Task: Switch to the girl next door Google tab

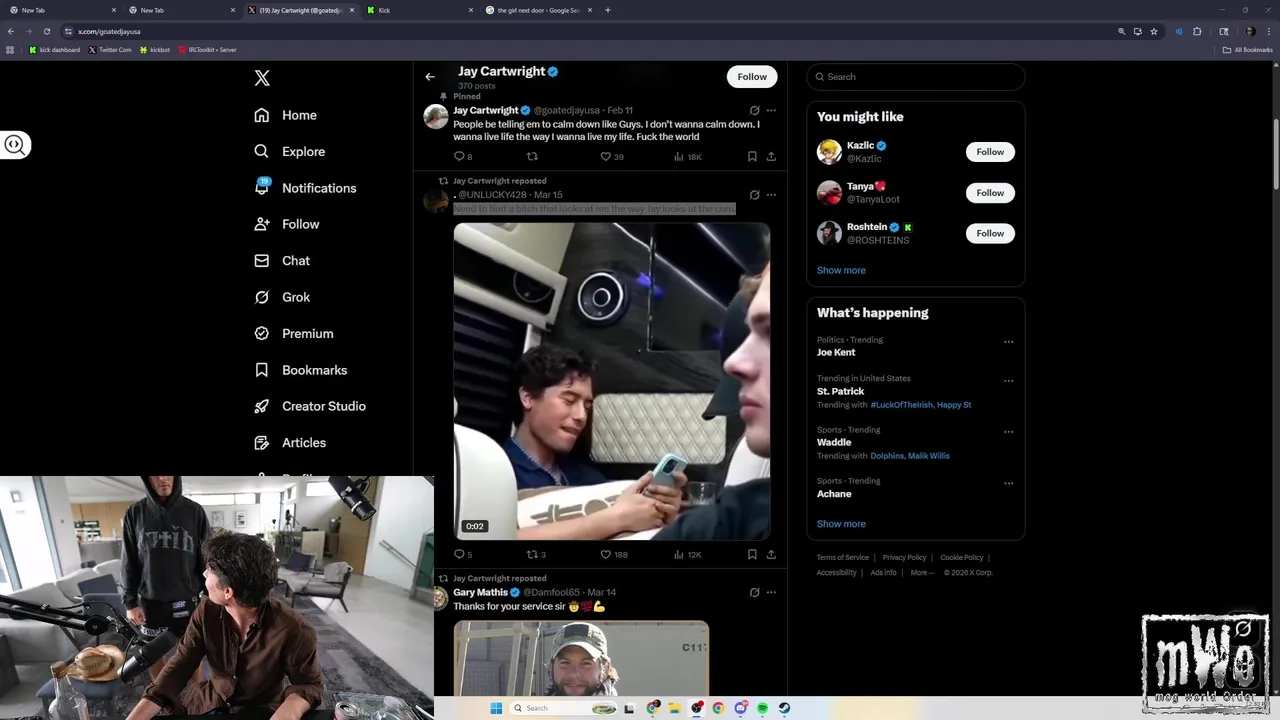Action: [x=539, y=10]
